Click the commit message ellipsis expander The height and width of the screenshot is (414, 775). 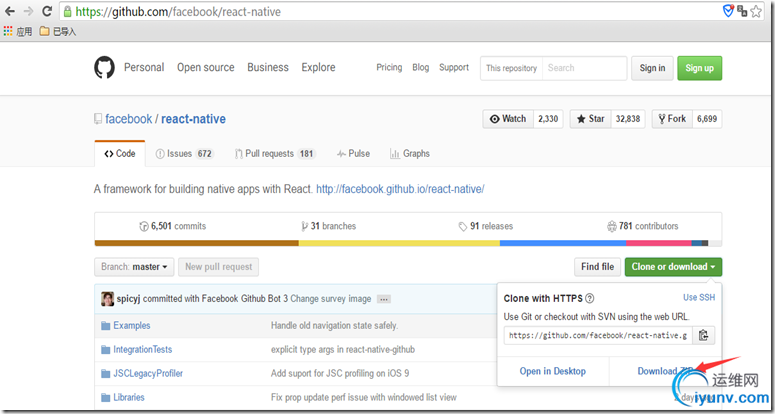pyautogui.click(x=383, y=299)
